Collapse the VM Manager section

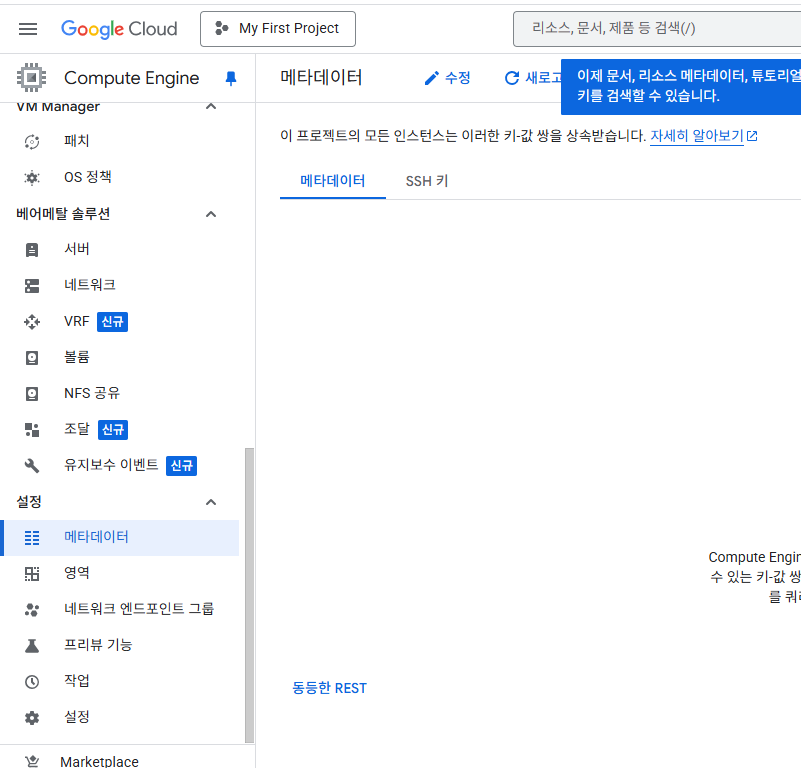point(211,106)
